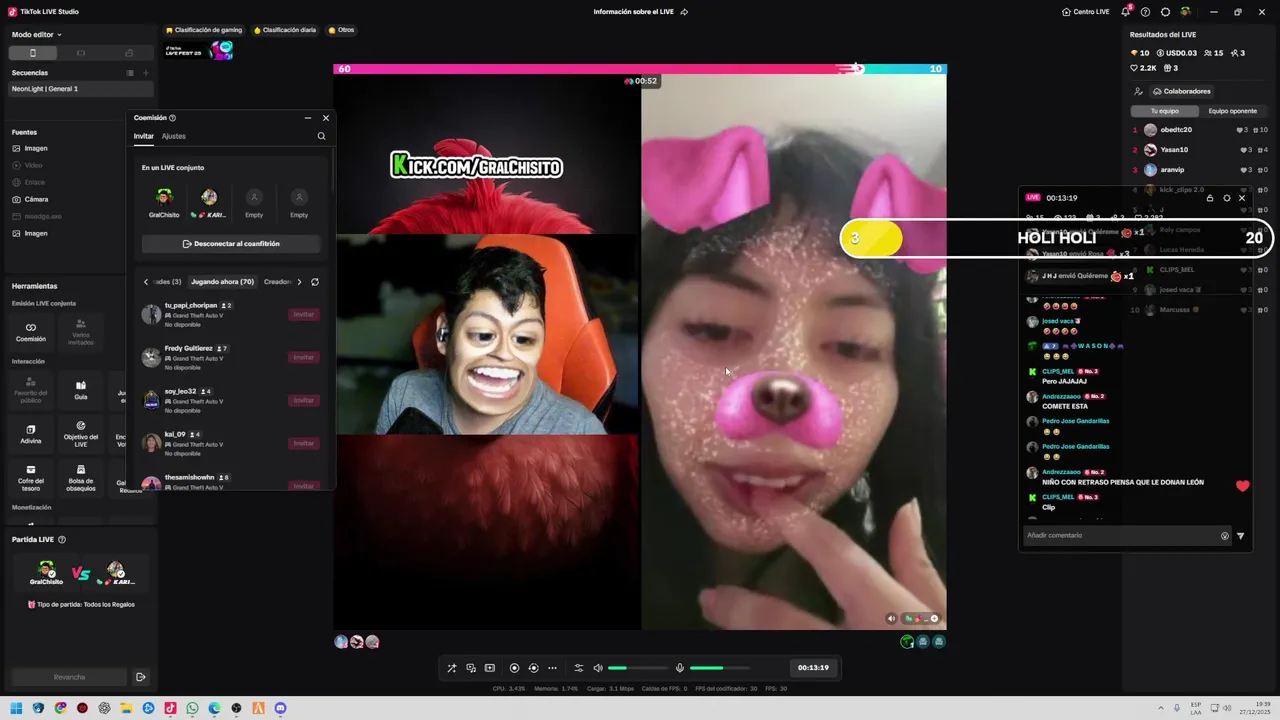Open TikTok LIVE Studio settings gear
Image resolution: width=1280 pixels, height=720 pixels.
click(x=1165, y=12)
